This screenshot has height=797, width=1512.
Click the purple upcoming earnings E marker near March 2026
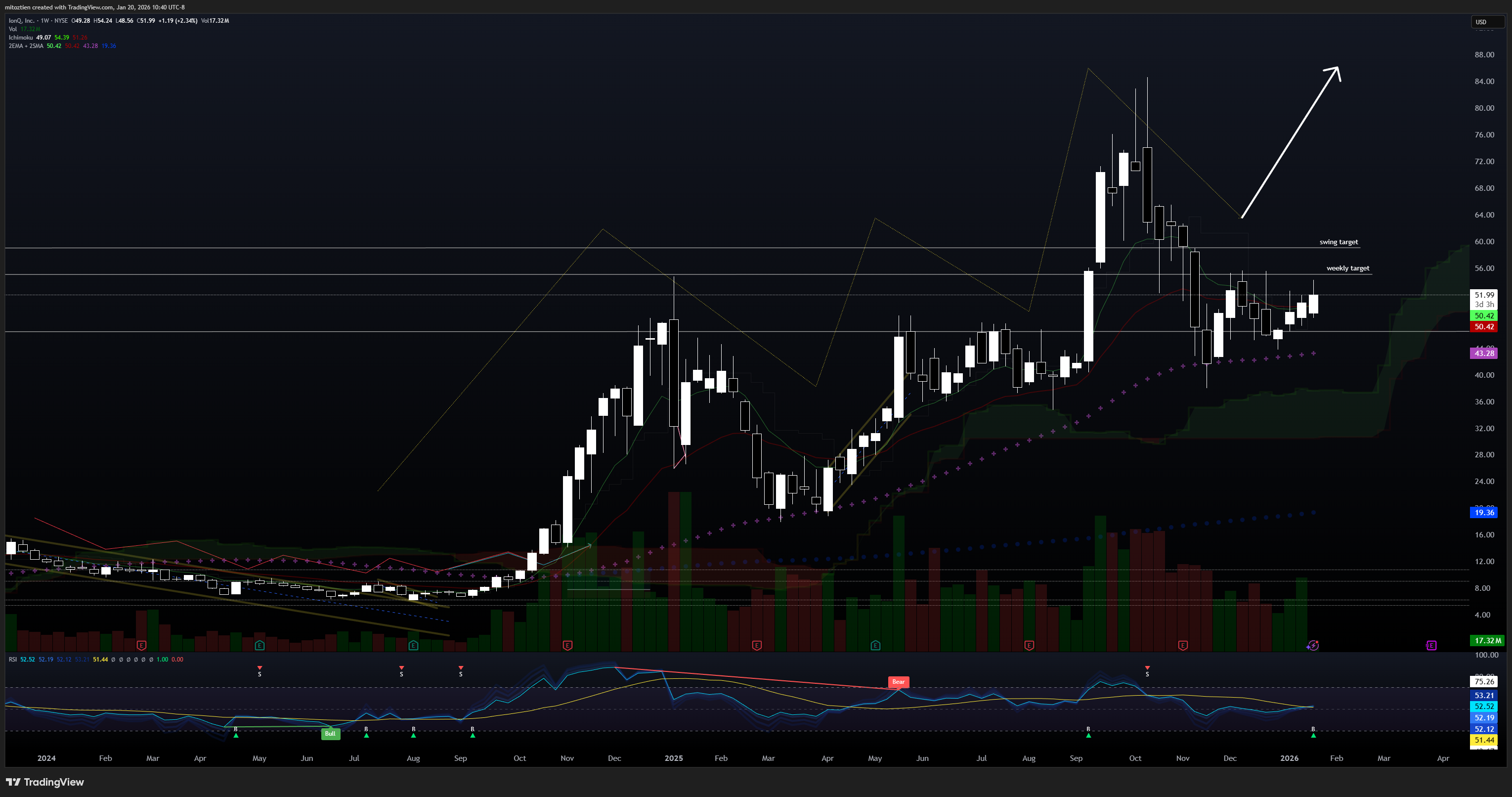pyautogui.click(x=1431, y=646)
